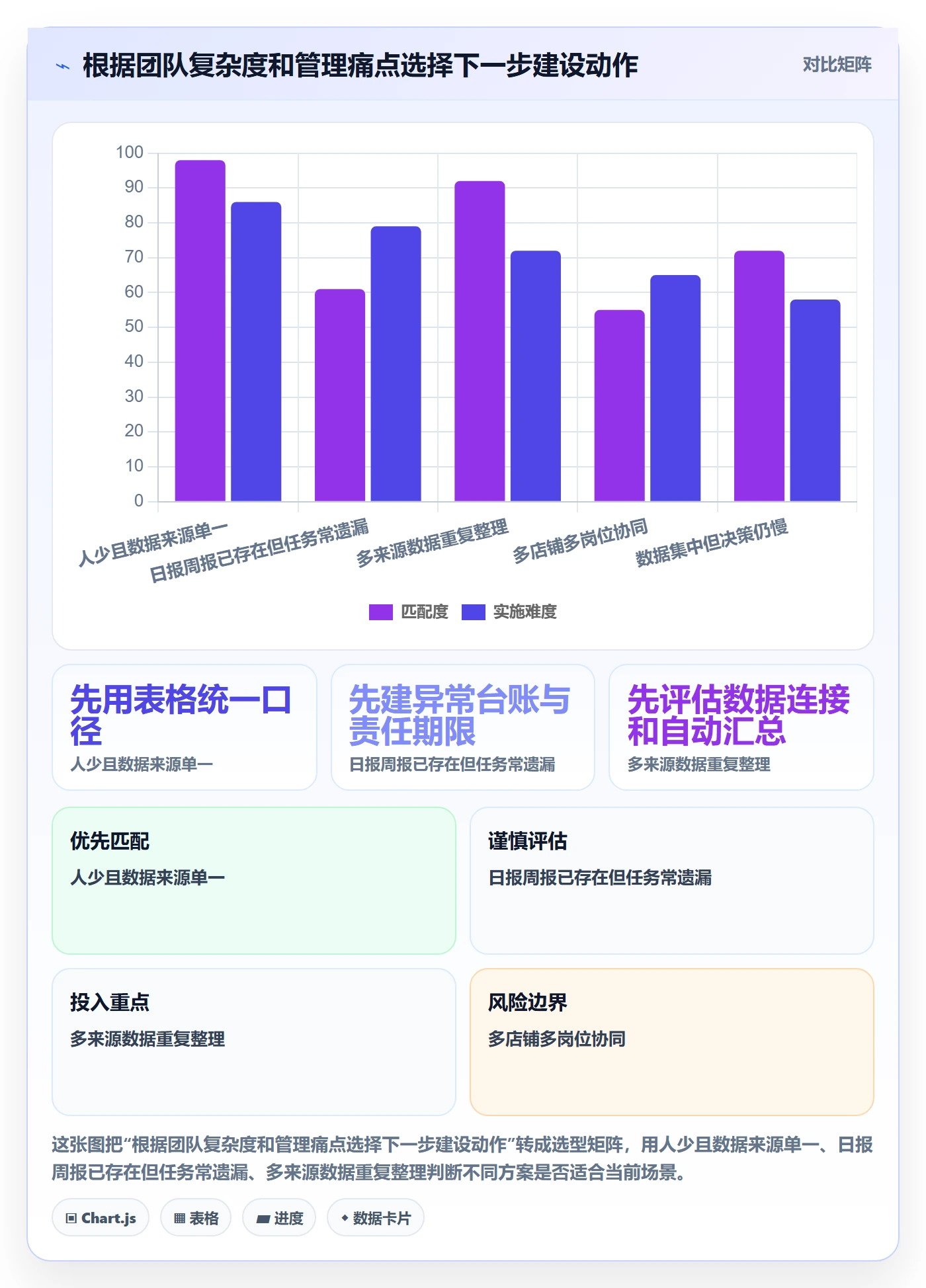Screen dimensions: 926x1288
Task: Click the lightning bolt icon beside the title
Action: point(63,66)
